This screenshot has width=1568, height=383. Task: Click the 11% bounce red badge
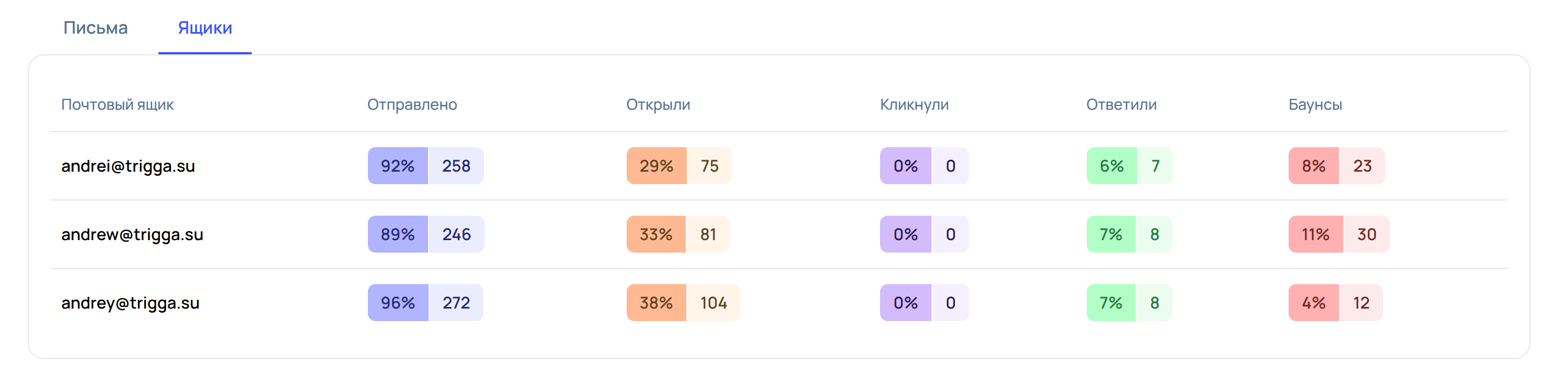point(1315,234)
